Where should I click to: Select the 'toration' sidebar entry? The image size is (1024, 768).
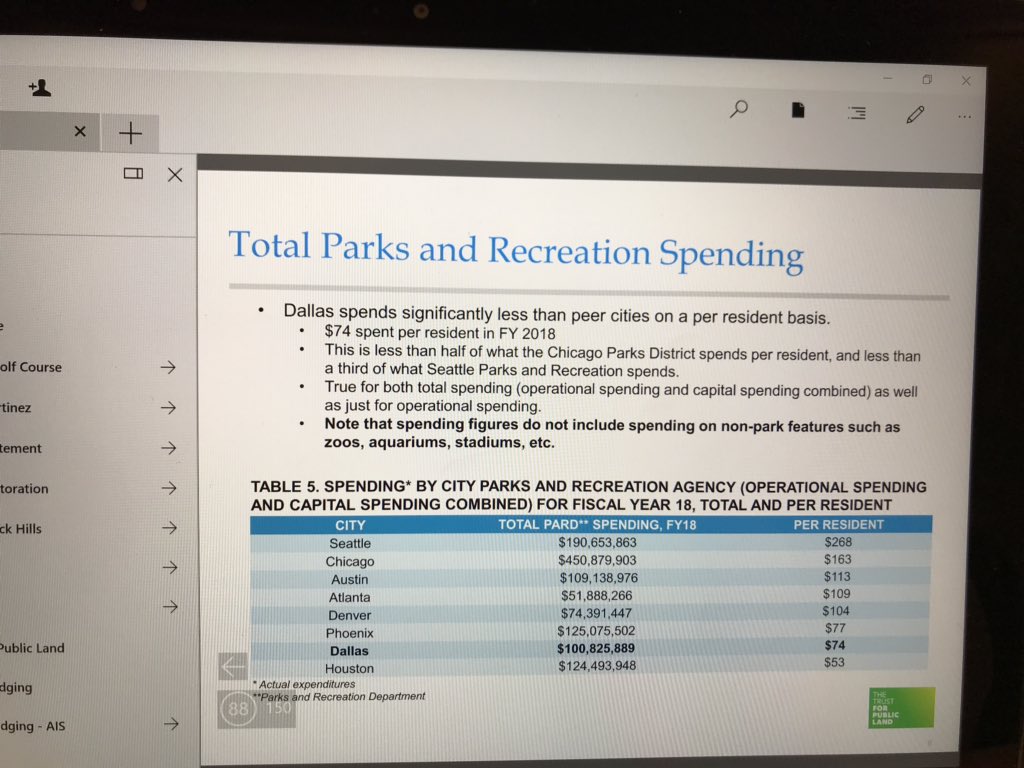pyautogui.click(x=24, y=488)
